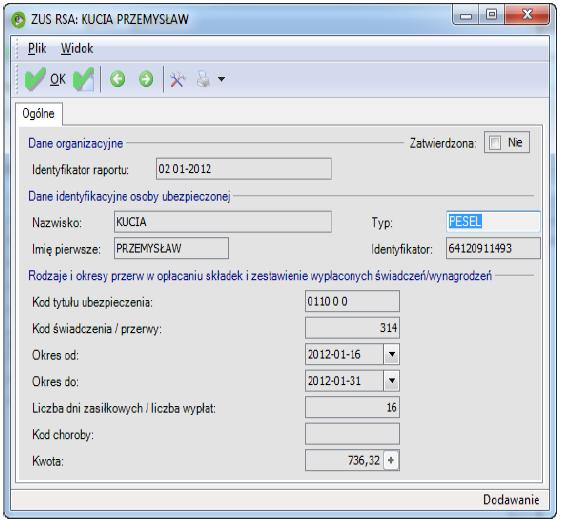
Task: Select the Ogólne tab
Action: coord(39,114)
